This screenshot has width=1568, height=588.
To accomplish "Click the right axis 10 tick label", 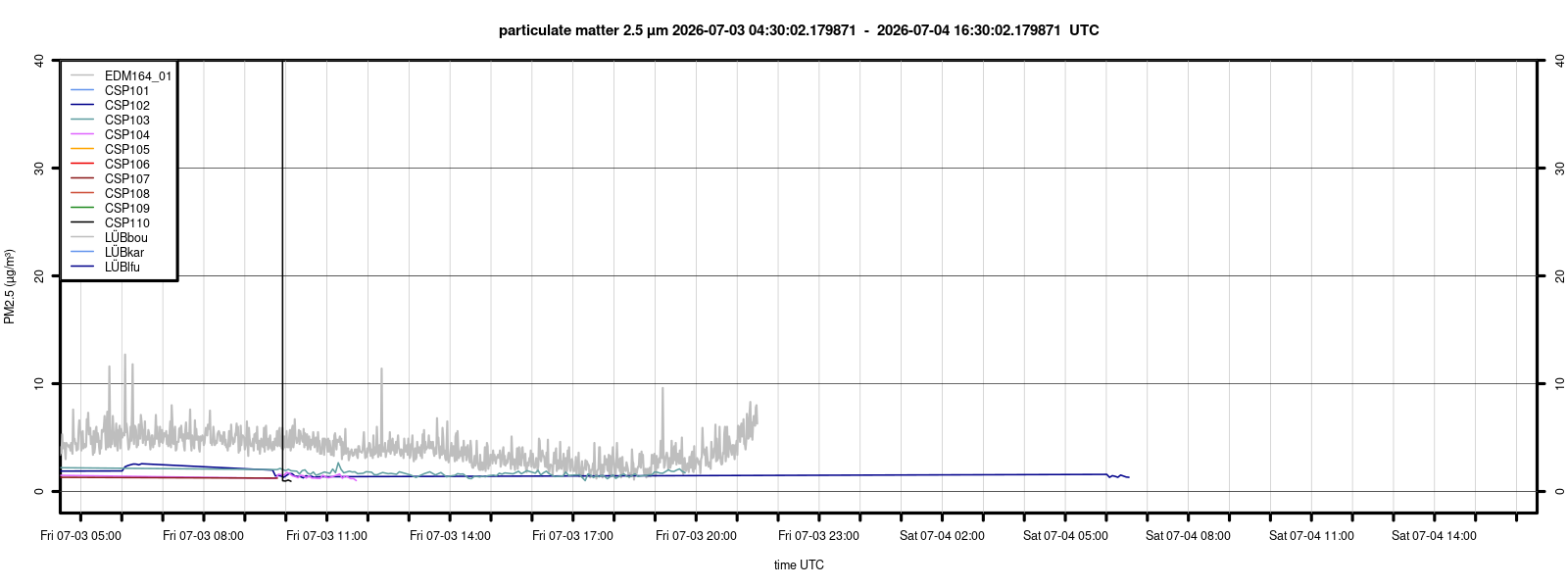I will pyautogui.click(x=1558, y=383).
